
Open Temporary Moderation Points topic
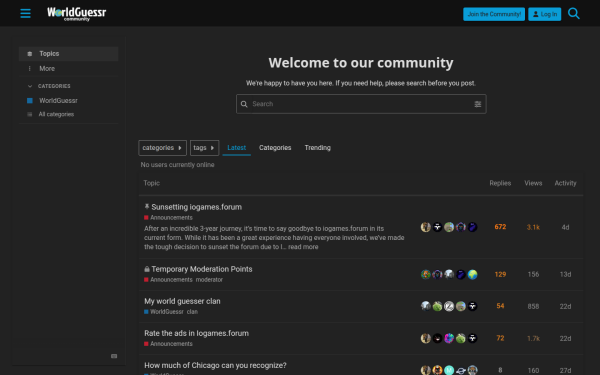(202, 269)
